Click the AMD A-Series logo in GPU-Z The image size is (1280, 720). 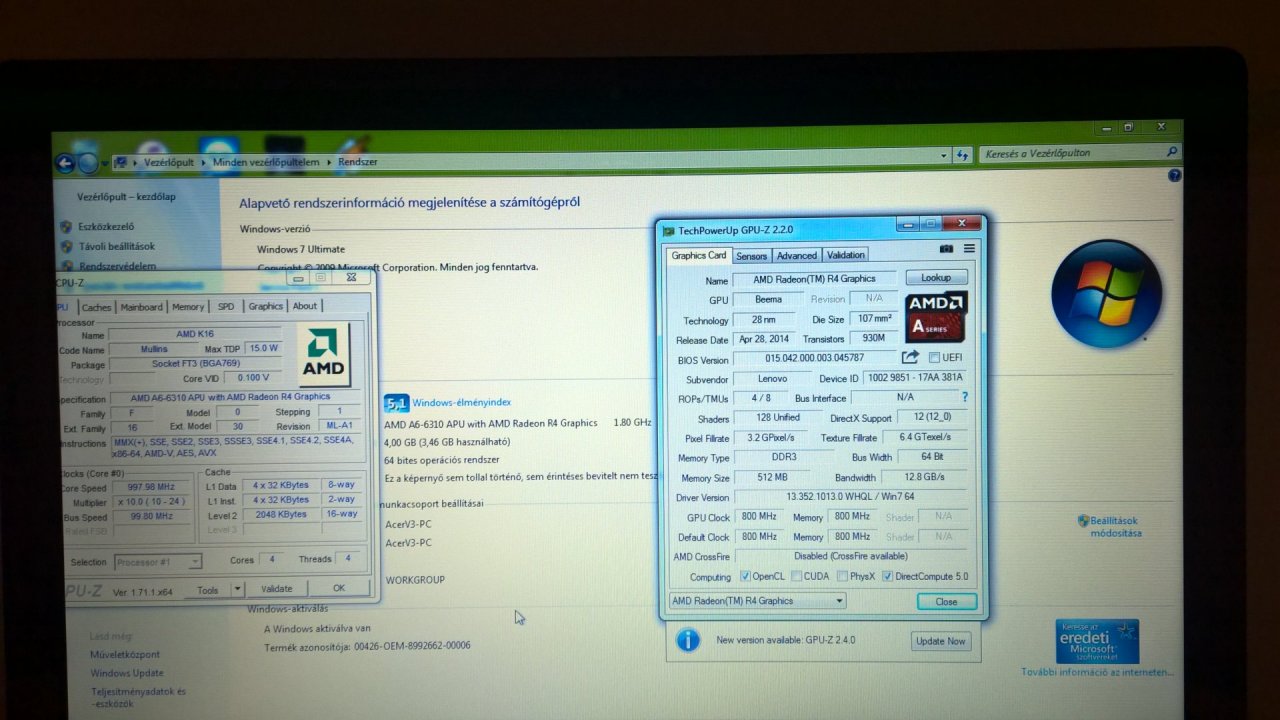tap(936, 317)
